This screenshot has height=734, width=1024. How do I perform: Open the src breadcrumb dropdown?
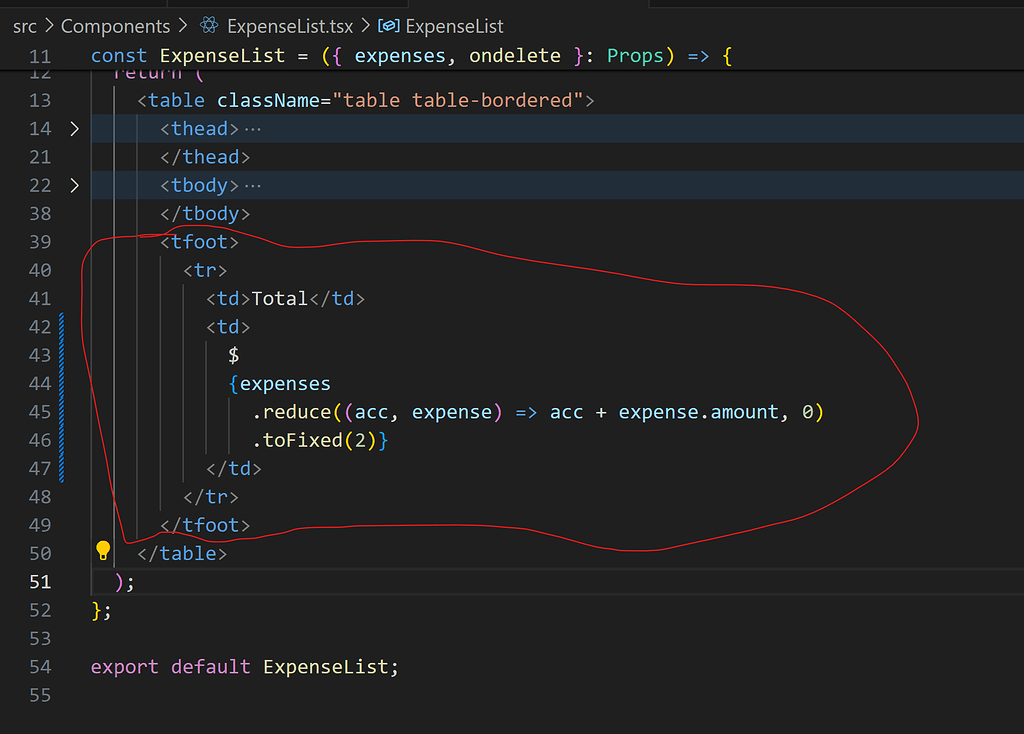coord(25,26)
